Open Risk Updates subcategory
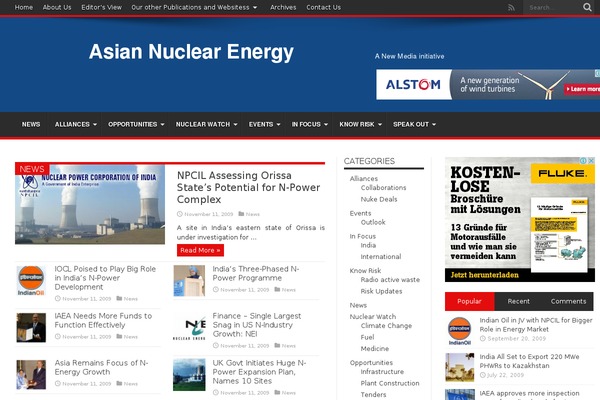600x400 pixels. (x=382, y=291)
